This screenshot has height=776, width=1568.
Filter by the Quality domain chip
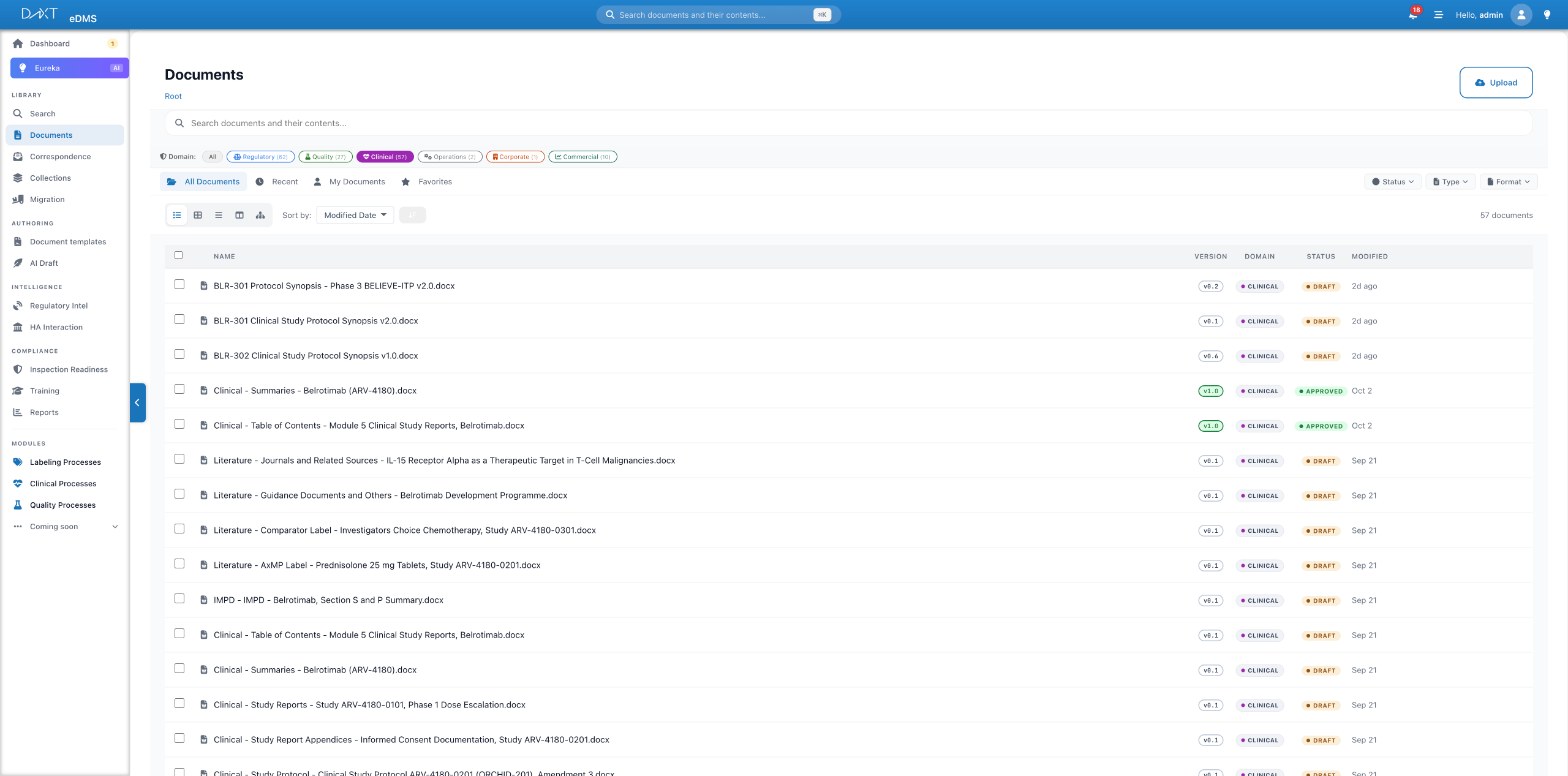325,157
